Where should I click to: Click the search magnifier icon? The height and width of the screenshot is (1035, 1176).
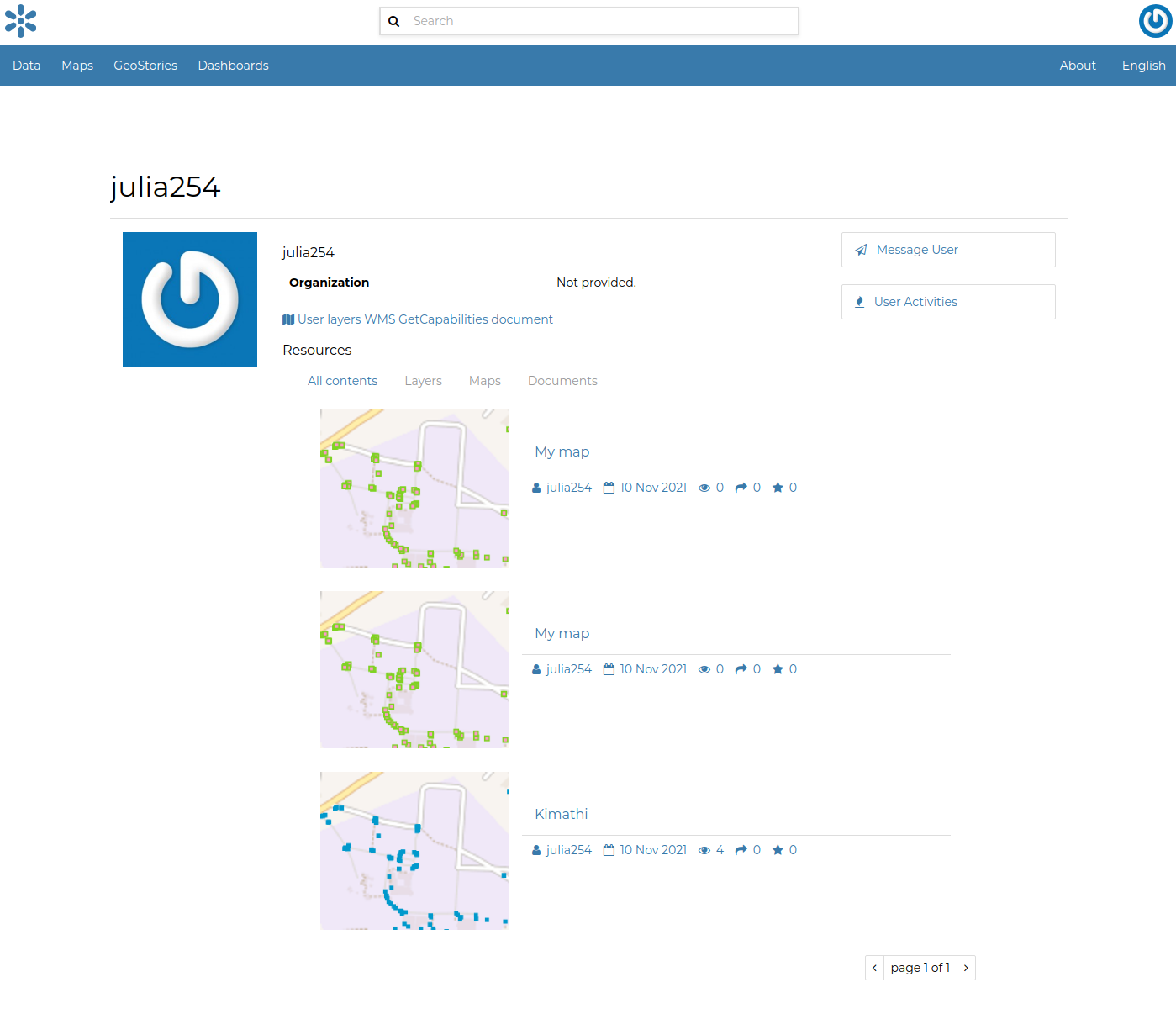click(x=393, y=22)
